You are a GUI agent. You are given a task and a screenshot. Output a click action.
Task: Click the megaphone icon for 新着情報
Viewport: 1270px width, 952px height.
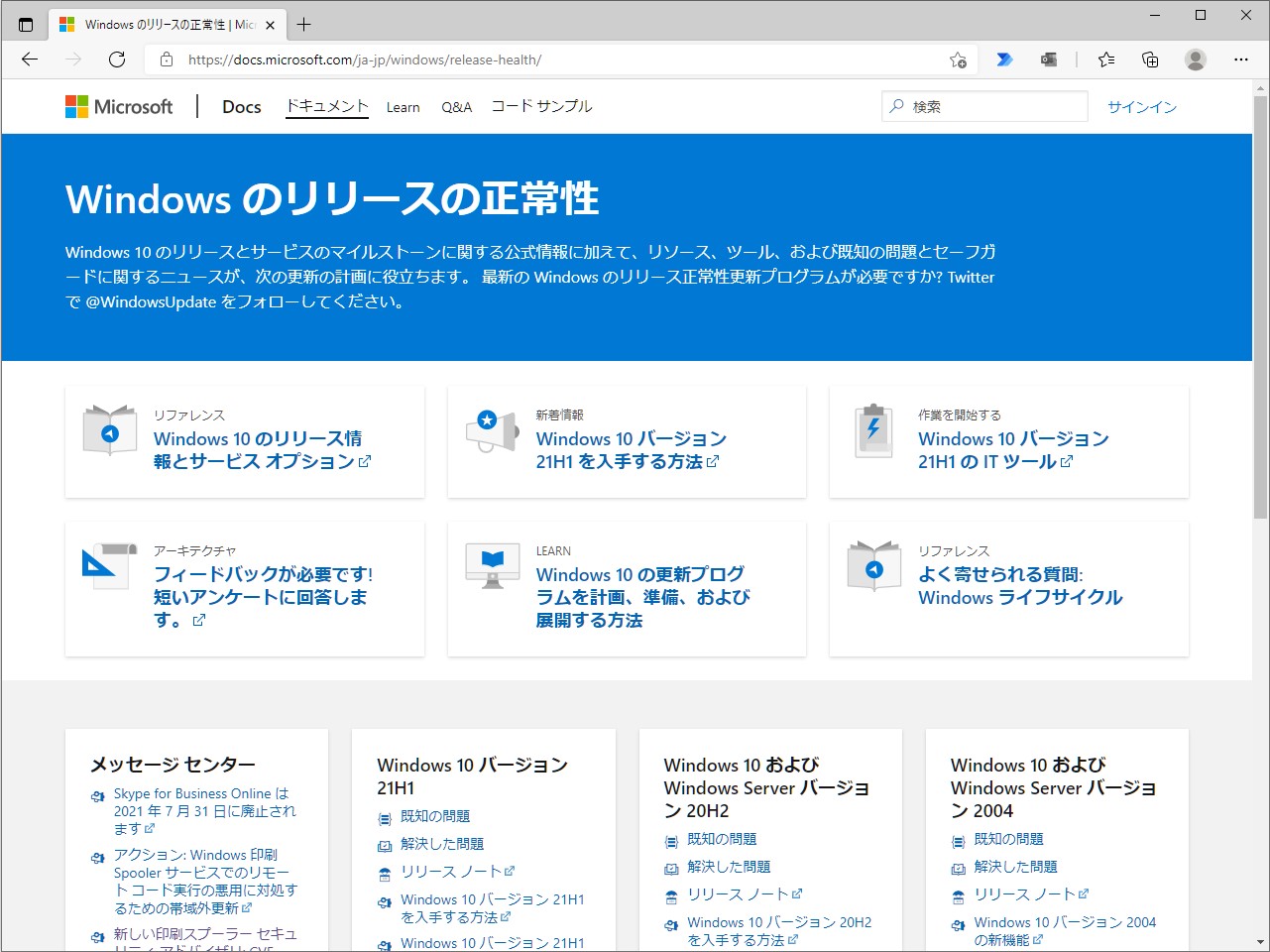(492, 430)
